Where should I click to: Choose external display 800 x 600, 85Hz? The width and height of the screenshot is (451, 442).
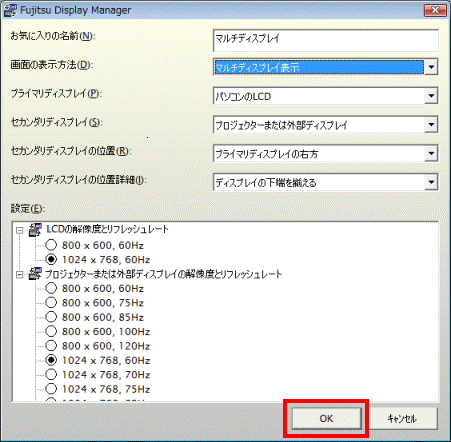click(x=51, y=317)
